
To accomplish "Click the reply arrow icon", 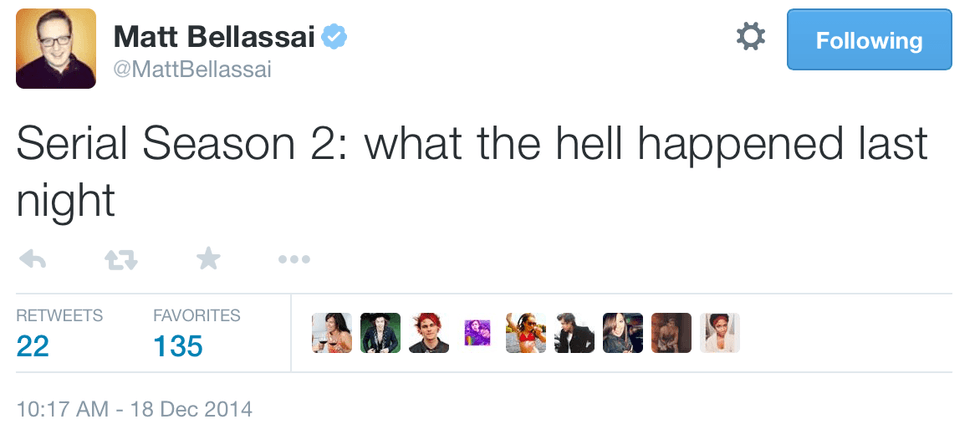I will click(33, 260).
